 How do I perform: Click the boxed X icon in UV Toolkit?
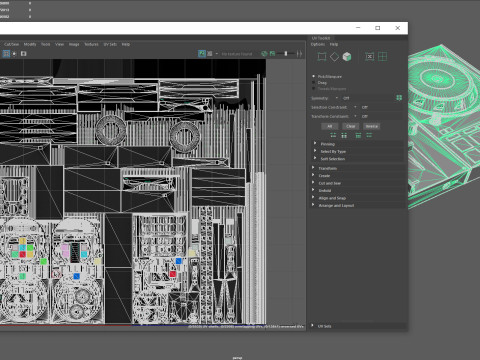click(370, 57)
